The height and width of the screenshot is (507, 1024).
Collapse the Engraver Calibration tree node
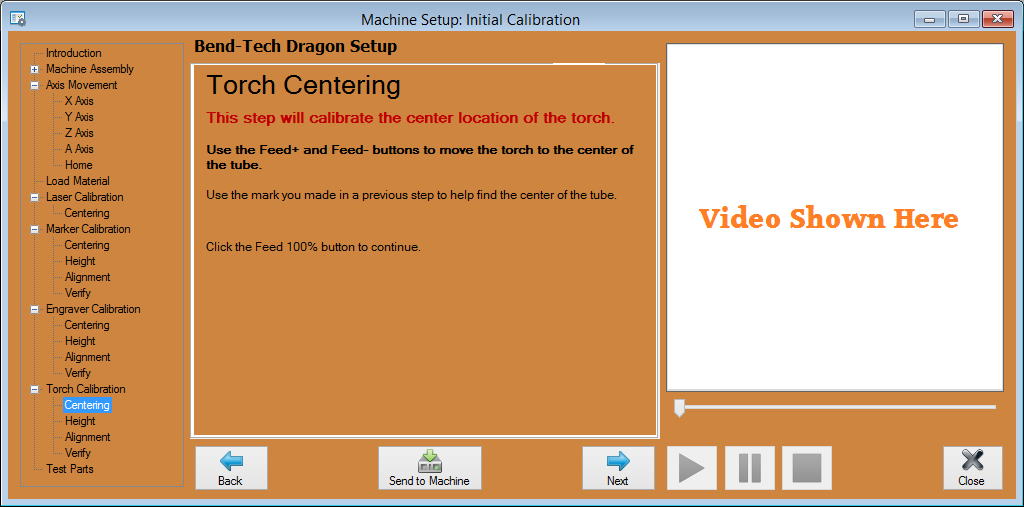pyautogui.click(x=35, y=309)
